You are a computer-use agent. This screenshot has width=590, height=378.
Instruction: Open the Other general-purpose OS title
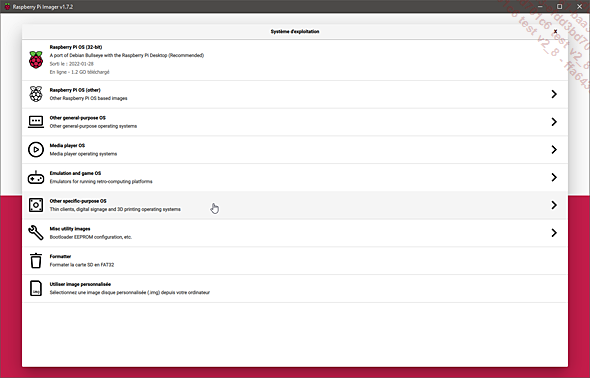click(x=78, y=118)
